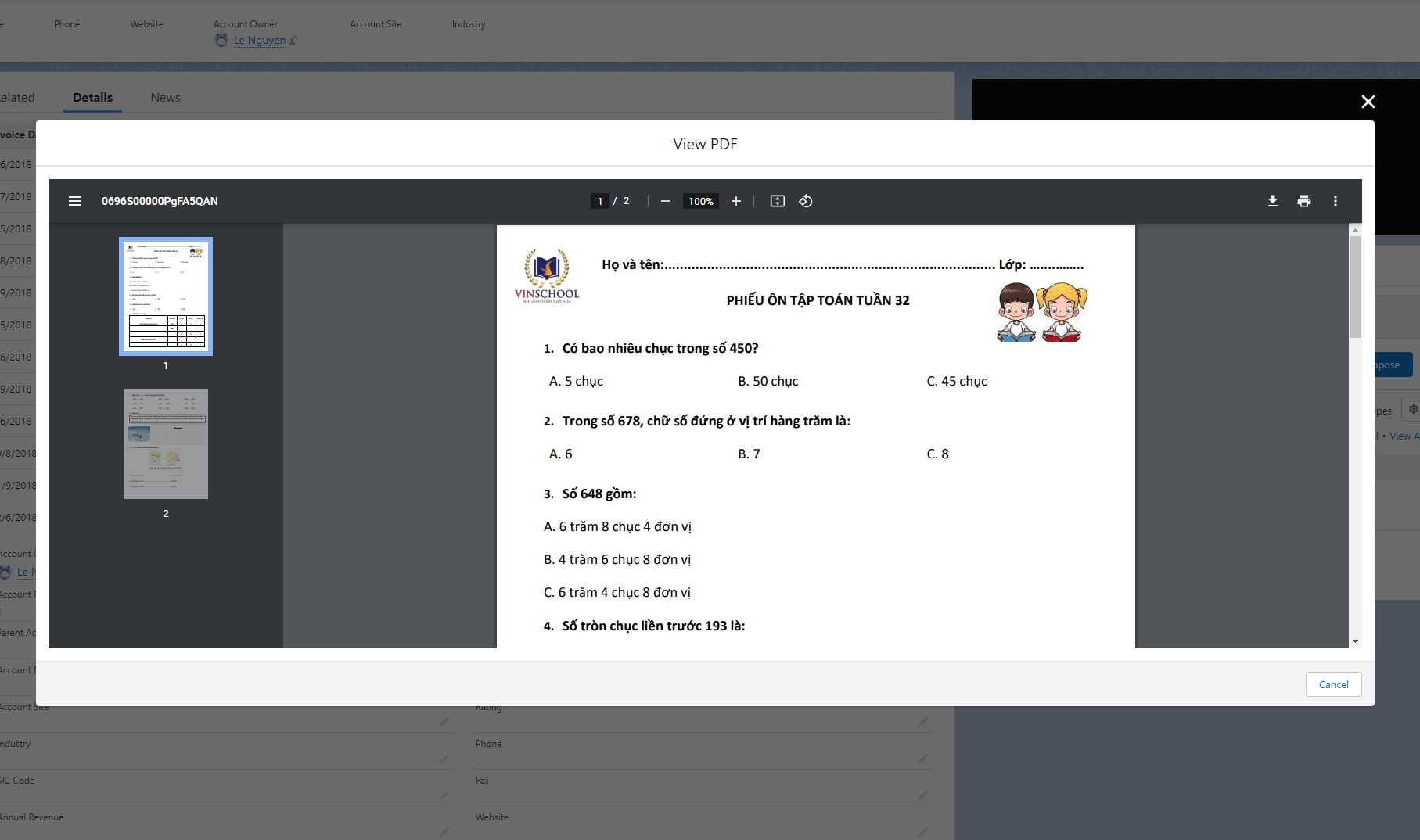1420x840 pixels.
Task: Print the PDF document
Action: 1303,201
